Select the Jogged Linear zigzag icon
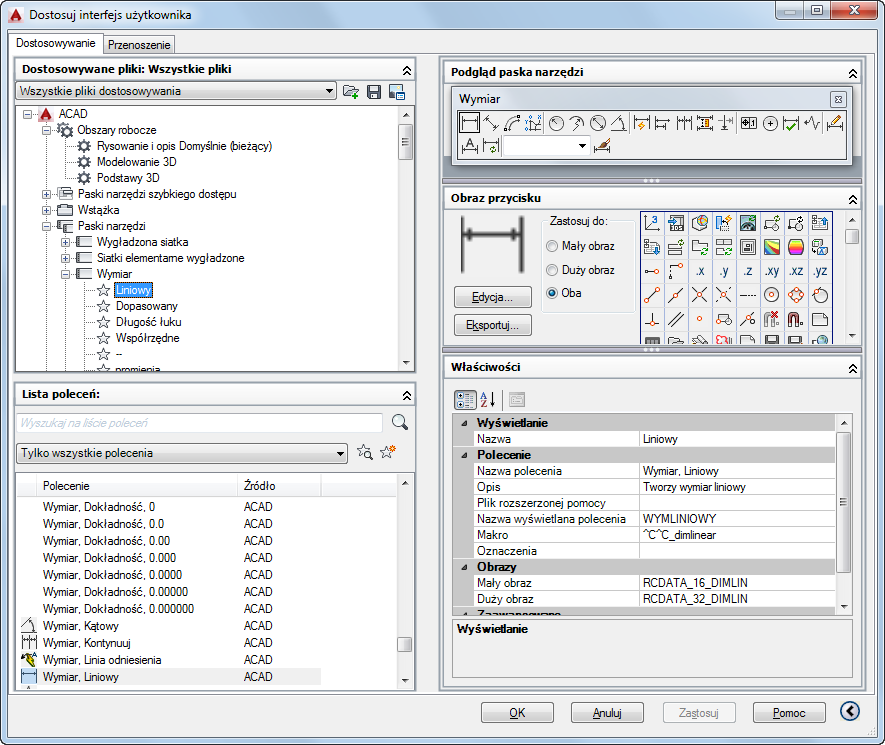This screenshot has height=745, width=885. coord(812,123)
